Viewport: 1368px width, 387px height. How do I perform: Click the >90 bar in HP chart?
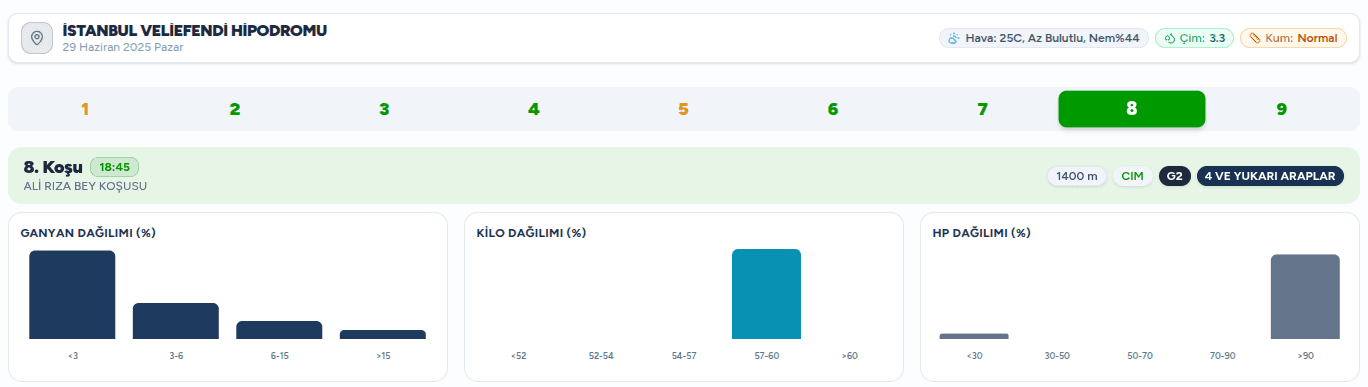tap(1305, 297)
